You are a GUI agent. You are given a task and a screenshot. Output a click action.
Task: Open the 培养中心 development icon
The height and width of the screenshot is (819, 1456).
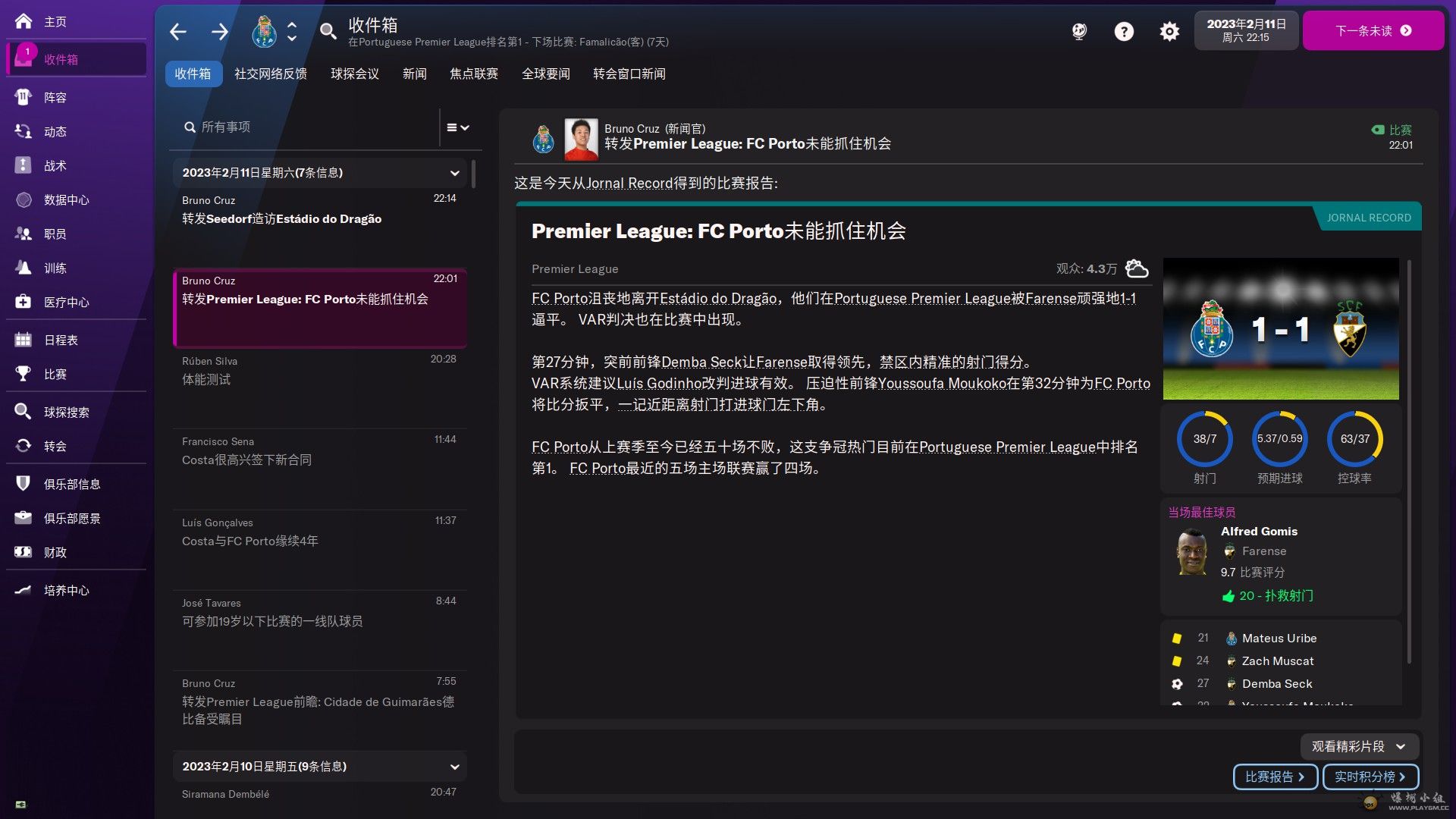click(x=24, y=590)
